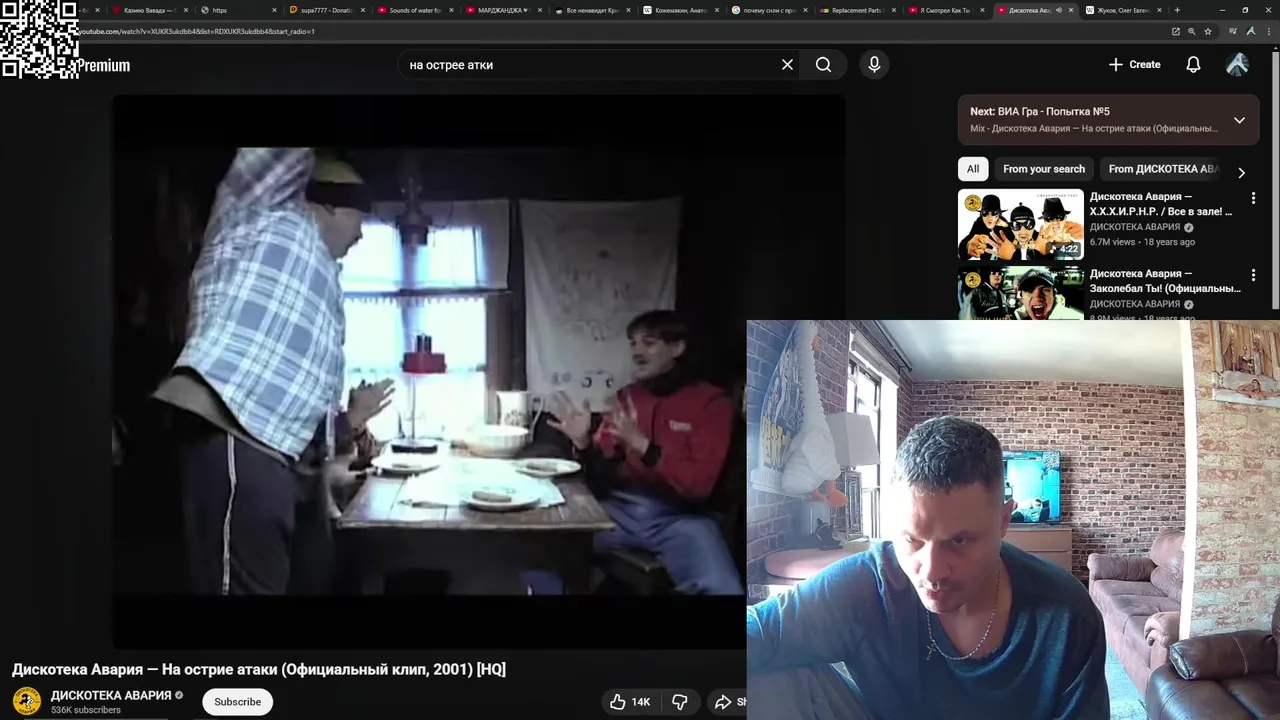Switch to the 'Казино Вавада' browser tab
Screen dimensions: 1280x720
point(150,10)
